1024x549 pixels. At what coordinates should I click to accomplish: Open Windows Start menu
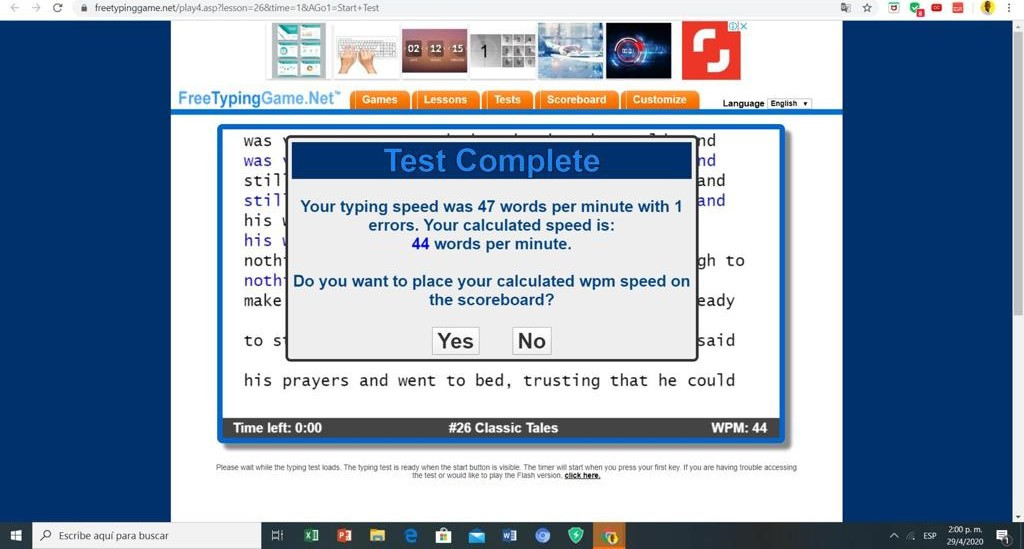[16, 535]
